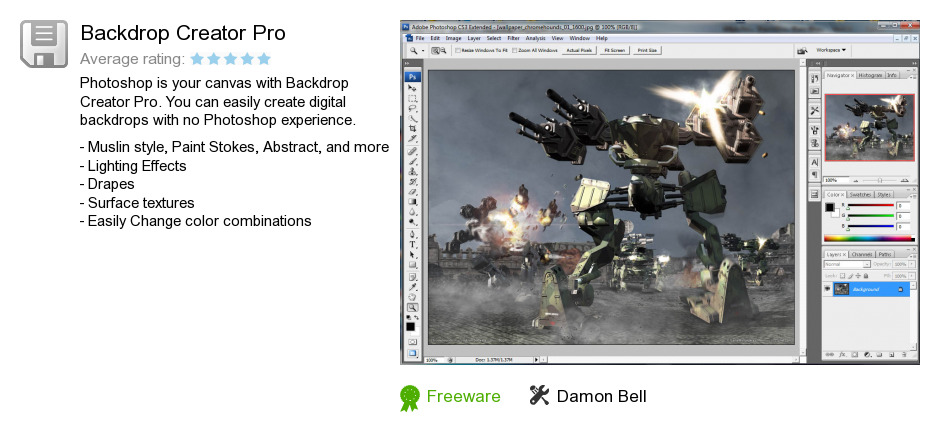Switch to the Paths tab
This screenshot has height=442, width=940.
click(885, 254)
